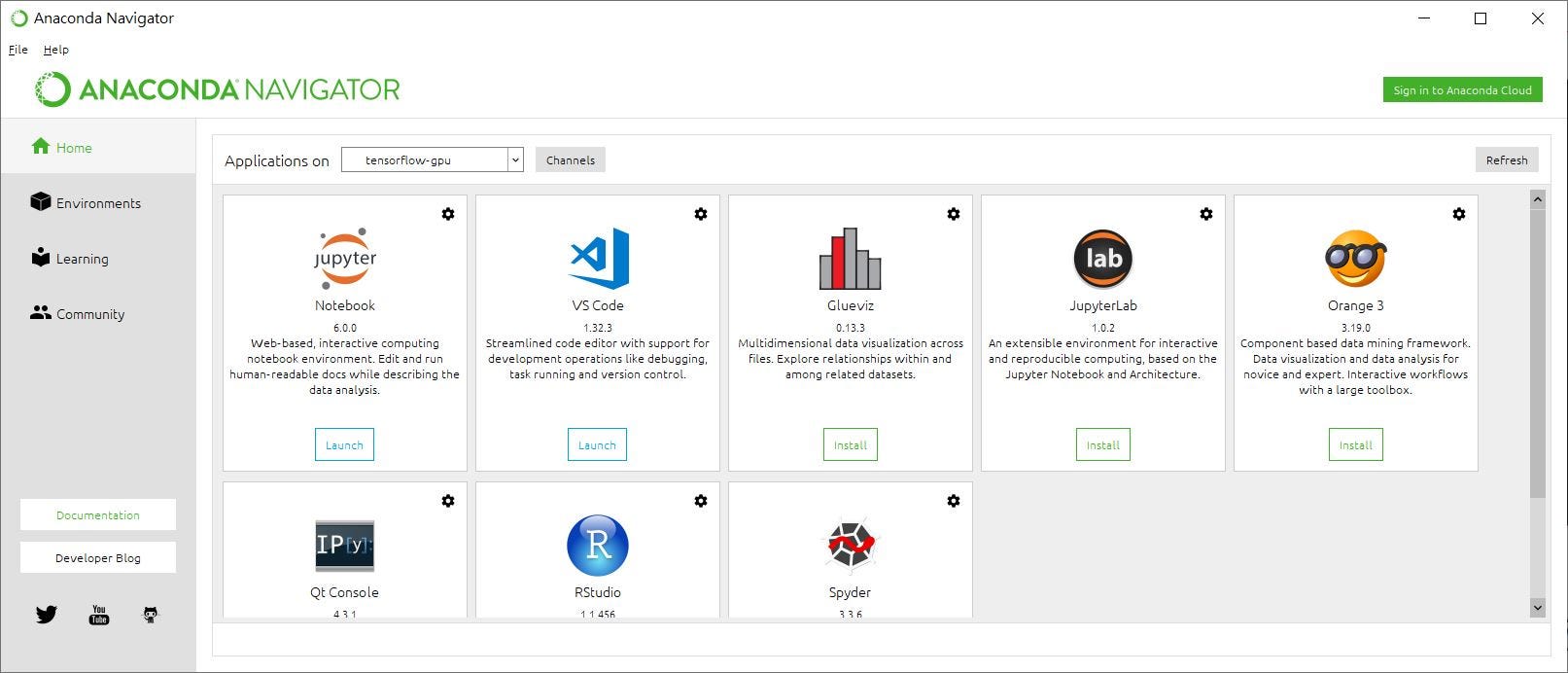Click the RStudio R logo
The image size is (1568, 673).
click(598, 546)
